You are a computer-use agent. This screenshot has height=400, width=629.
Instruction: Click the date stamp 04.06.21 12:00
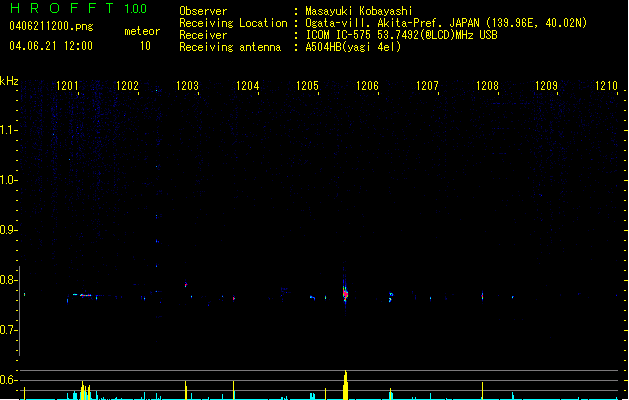(x=51, y=46)
